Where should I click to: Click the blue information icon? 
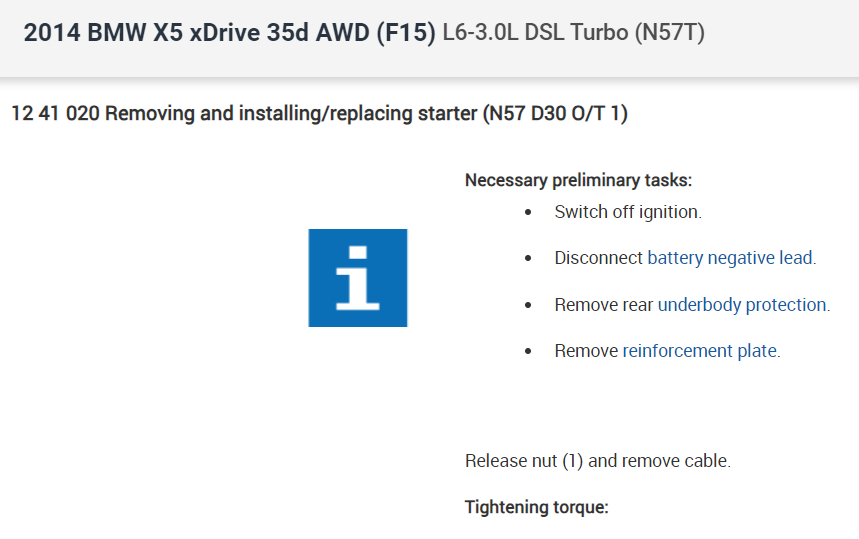click(357, 278)
